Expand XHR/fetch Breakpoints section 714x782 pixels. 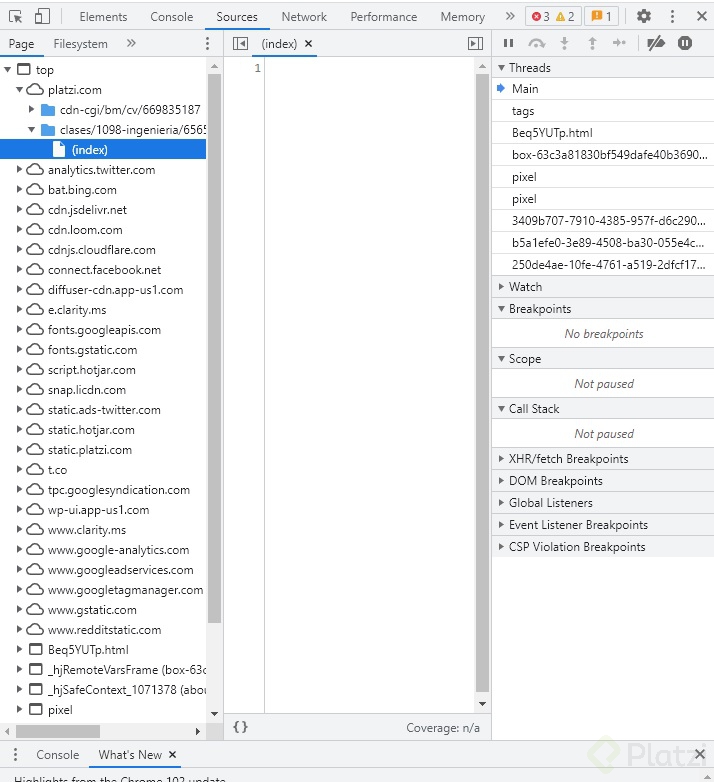[603, 459]
